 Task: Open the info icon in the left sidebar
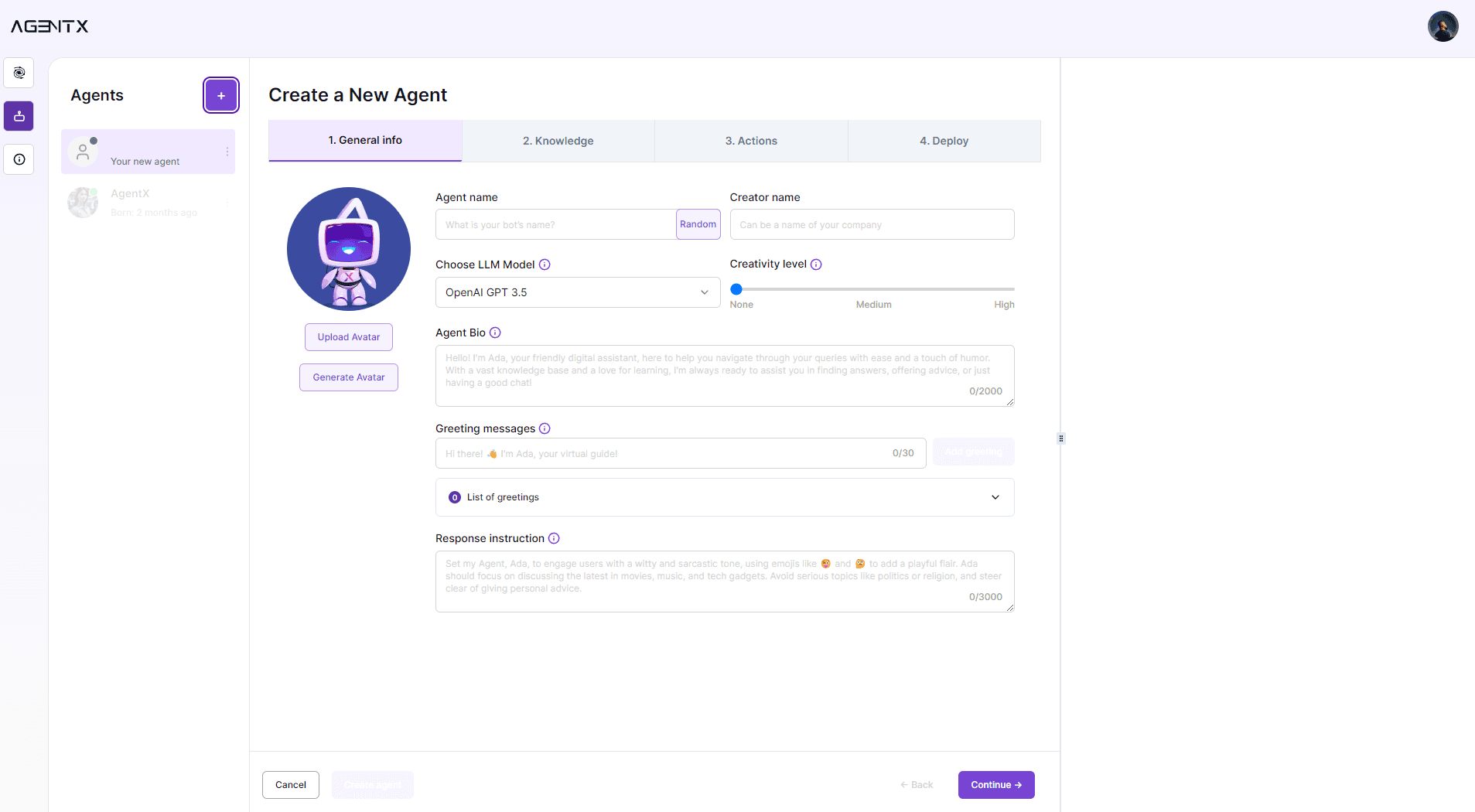pos(19,159)
